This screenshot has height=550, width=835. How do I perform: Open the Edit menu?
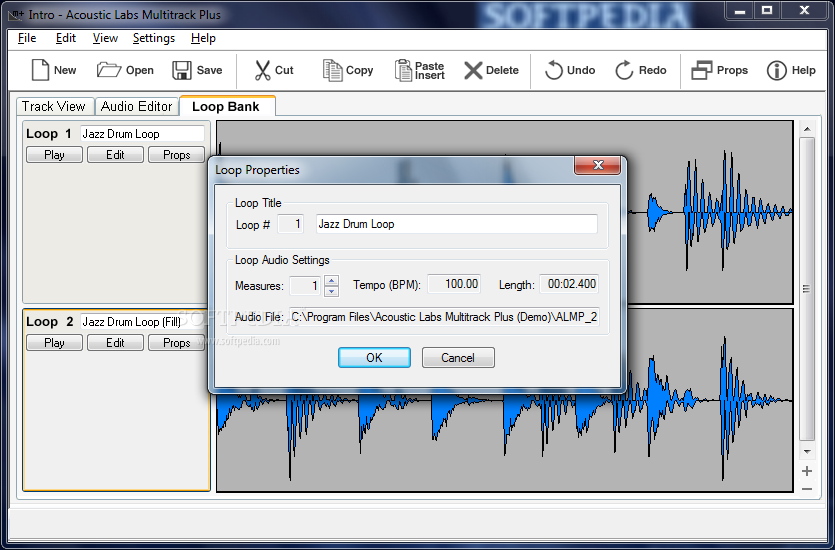[x=66, y=38]
